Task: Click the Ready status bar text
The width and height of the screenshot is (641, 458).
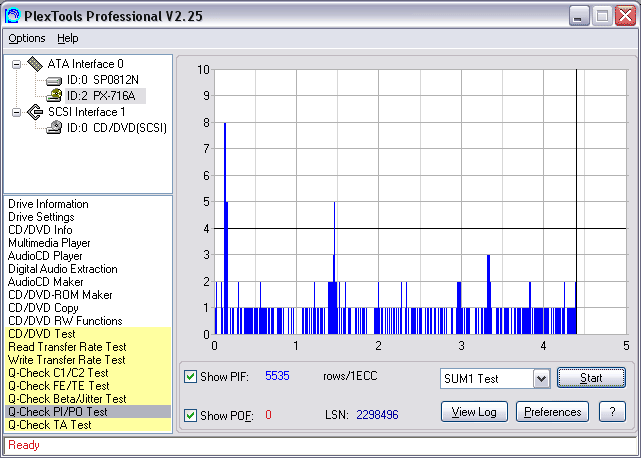Action: (24, 445)
